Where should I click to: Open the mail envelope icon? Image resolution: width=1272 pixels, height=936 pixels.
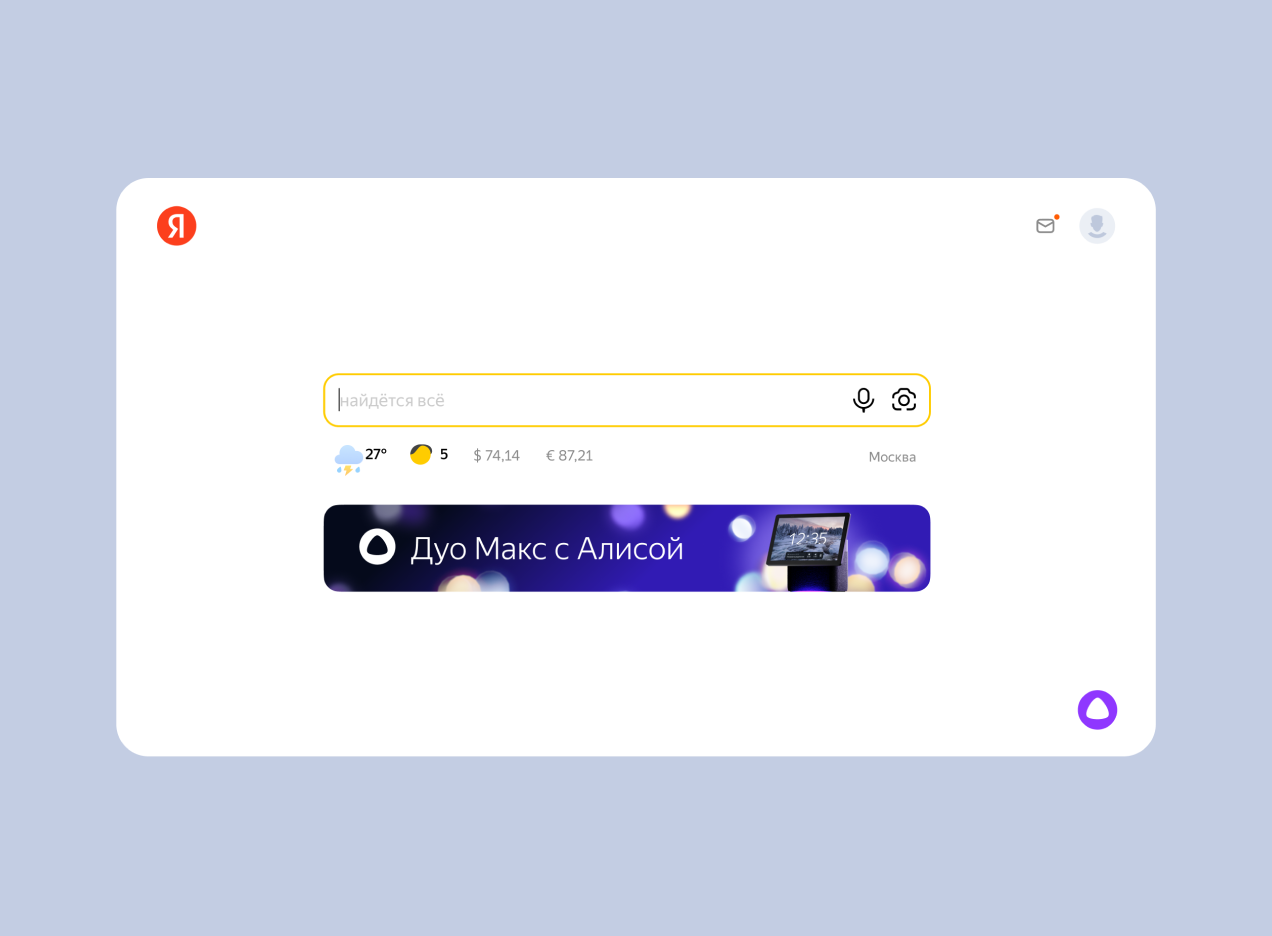1045,226
